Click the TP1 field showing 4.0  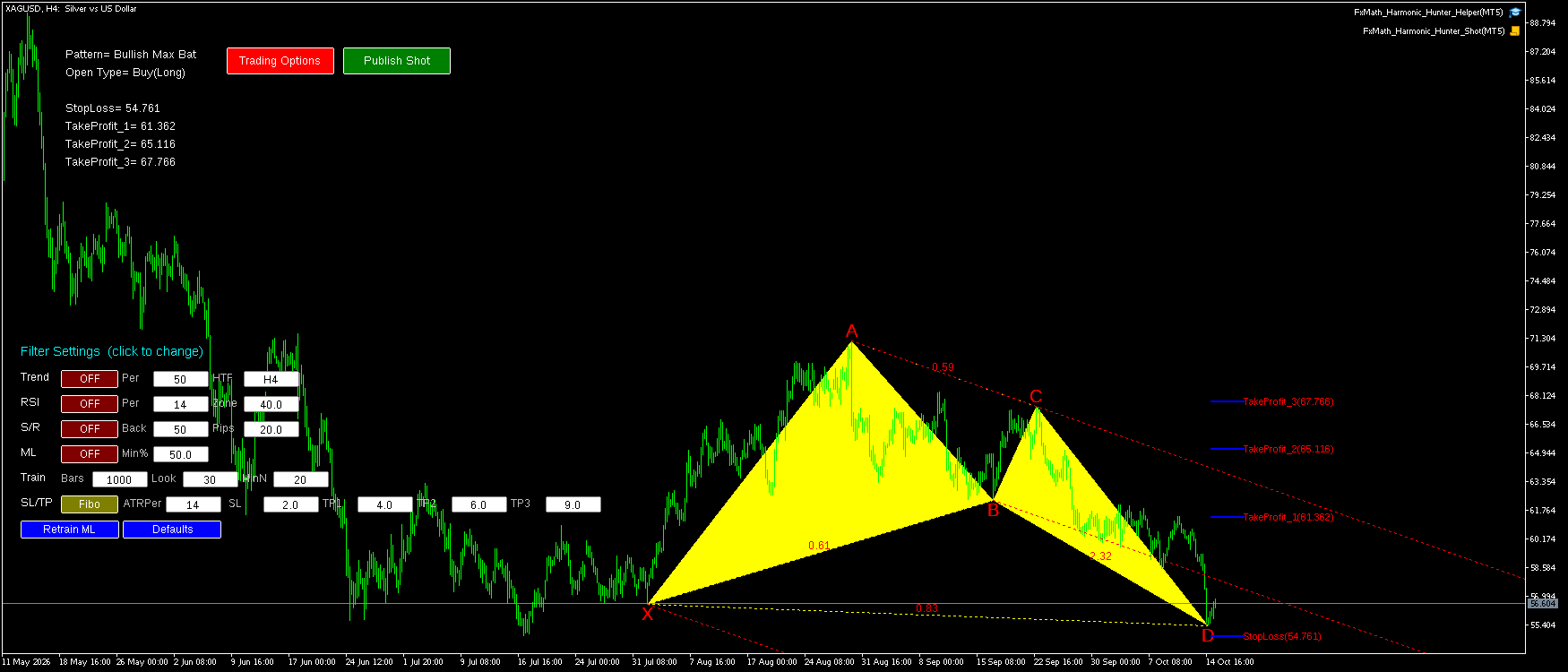[x=384, y=504]
